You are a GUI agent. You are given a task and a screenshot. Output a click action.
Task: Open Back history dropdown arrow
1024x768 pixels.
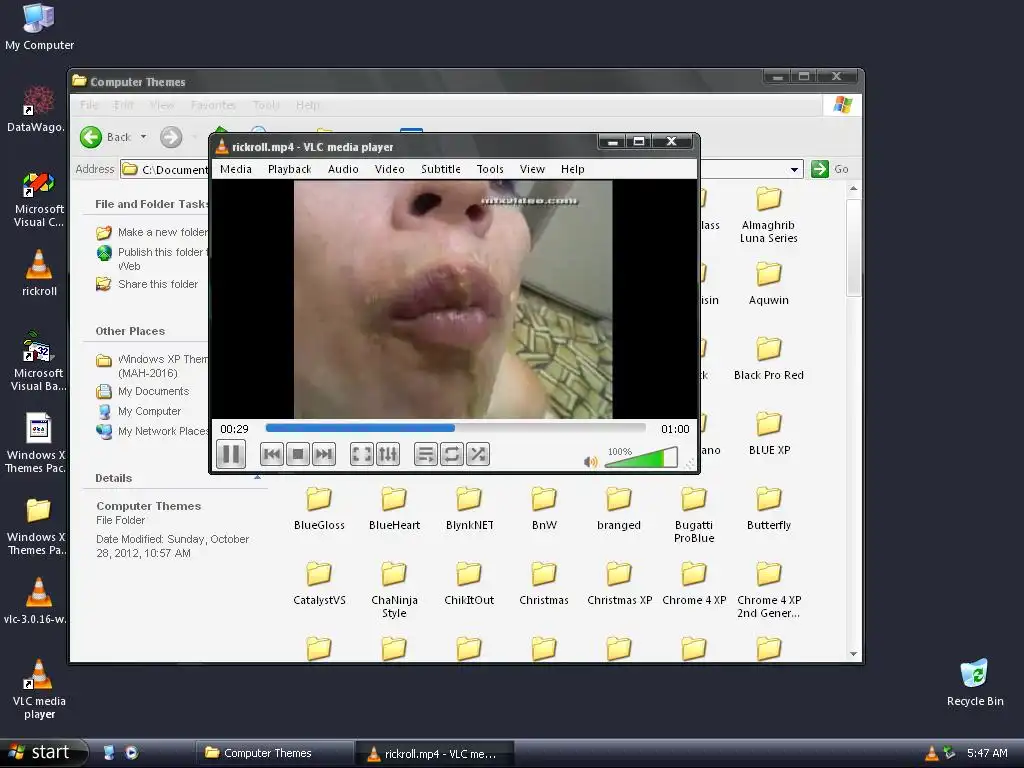coord(144,137)
